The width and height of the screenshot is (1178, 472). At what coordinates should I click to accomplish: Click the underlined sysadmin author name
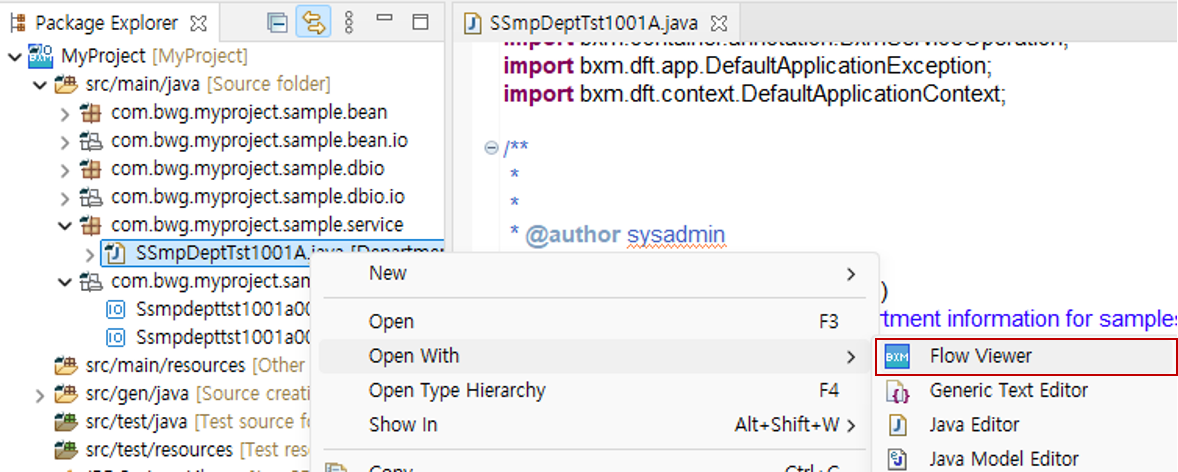(675, 236)
